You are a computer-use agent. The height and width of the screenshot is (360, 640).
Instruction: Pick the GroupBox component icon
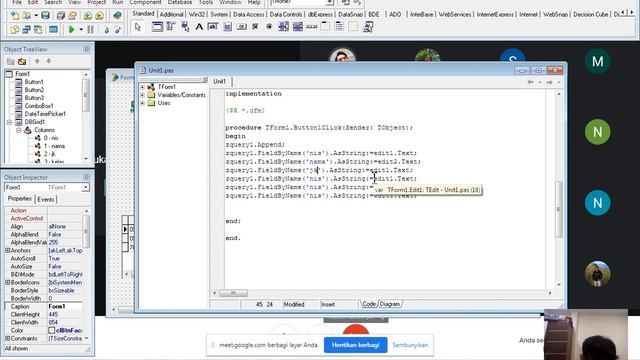pyautogui.click(x=325, y=27)
